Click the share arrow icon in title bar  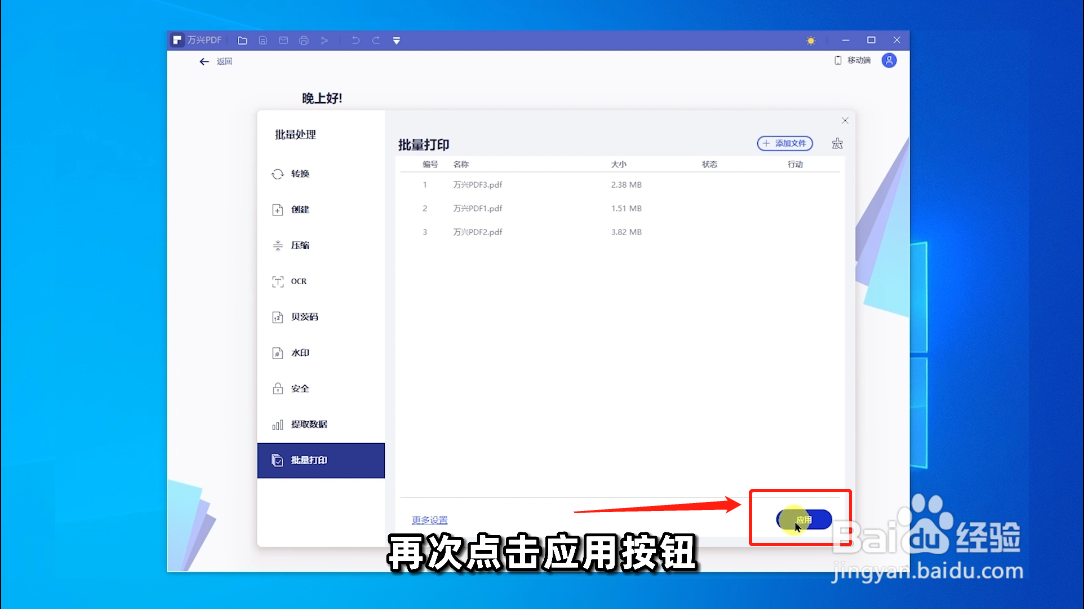point(324,41)
